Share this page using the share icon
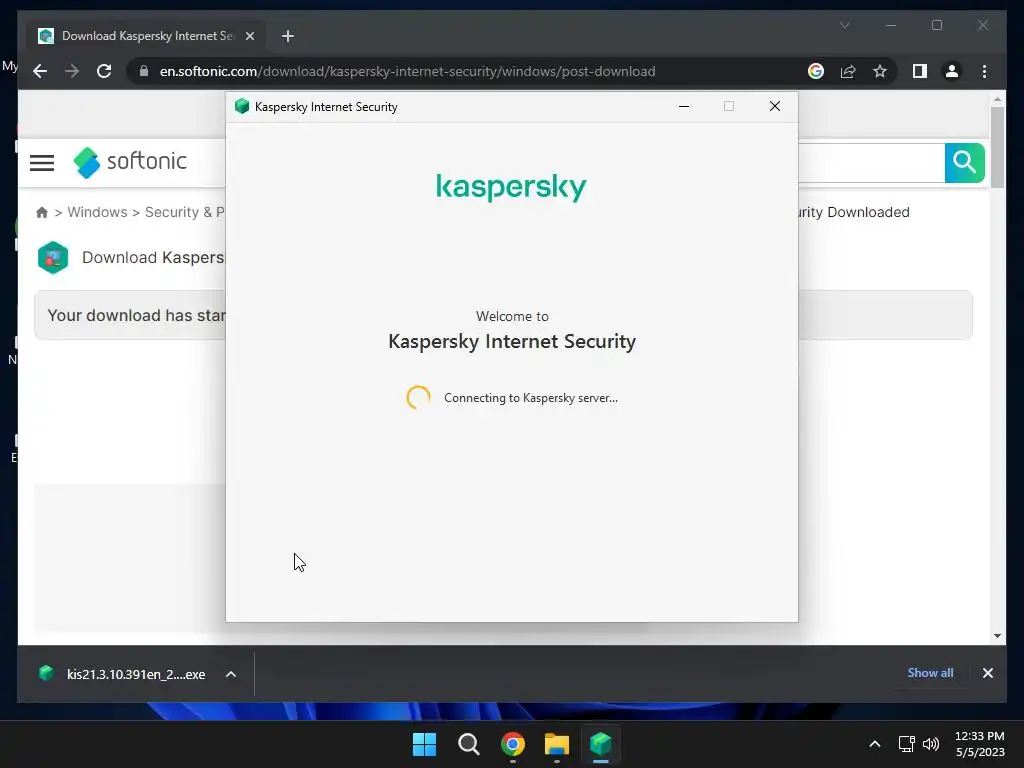This screenshot has height=768, width=1024. coord(848,71)
